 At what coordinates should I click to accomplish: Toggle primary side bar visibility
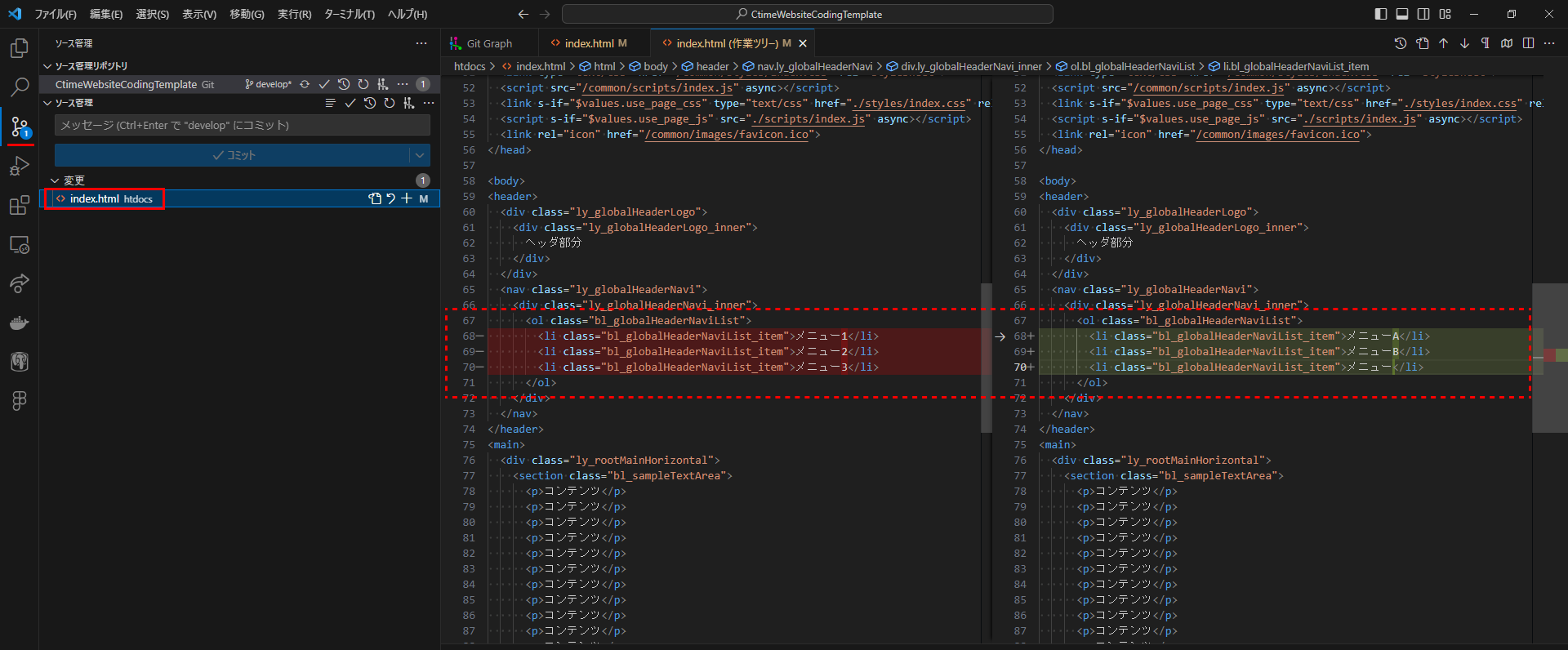pos(1380,14)
